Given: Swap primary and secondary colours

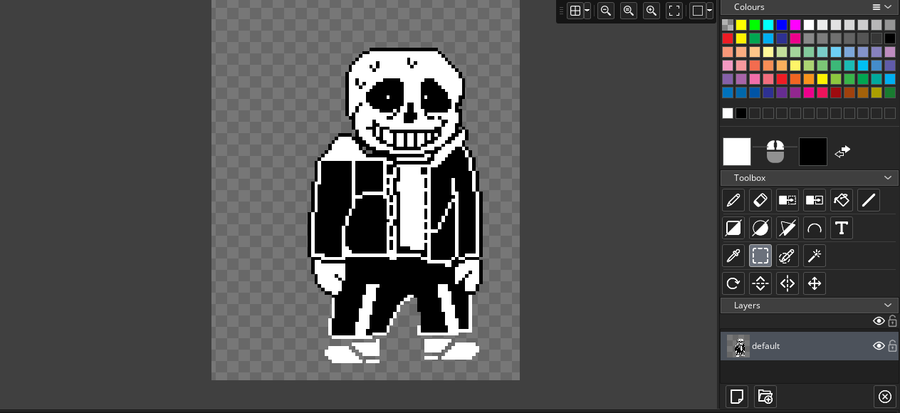Looking at the screenshot, I should [x=842, y=151].
